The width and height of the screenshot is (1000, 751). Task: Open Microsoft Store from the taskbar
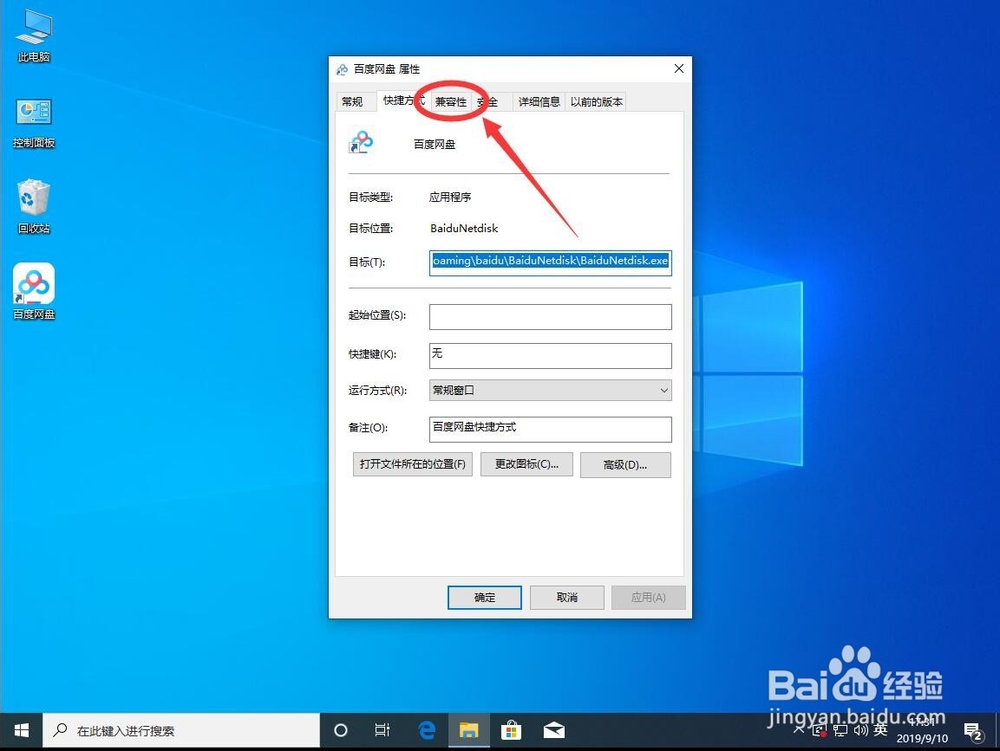[510, 730]
